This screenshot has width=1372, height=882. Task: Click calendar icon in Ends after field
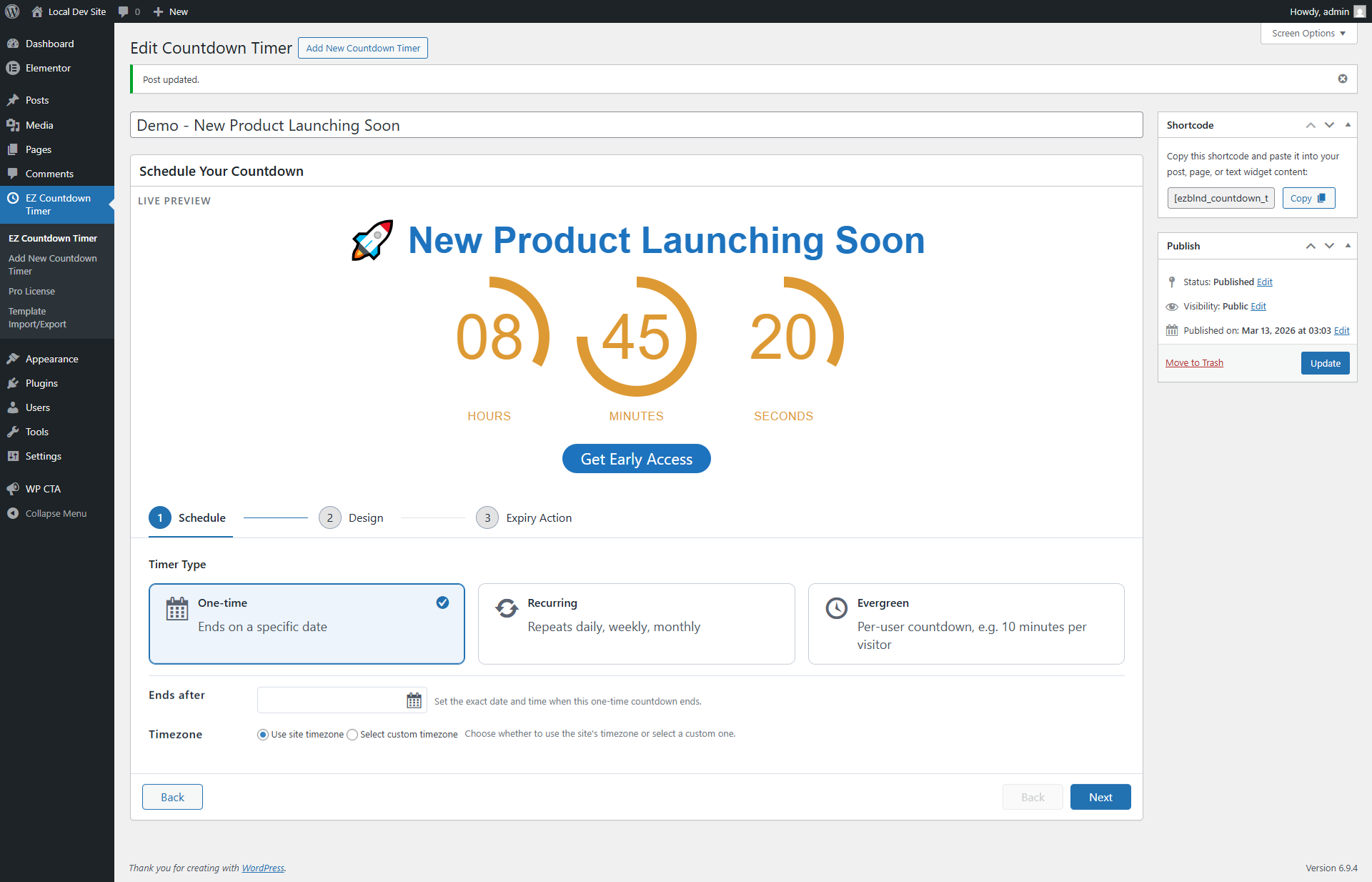(x=414, y=700)
